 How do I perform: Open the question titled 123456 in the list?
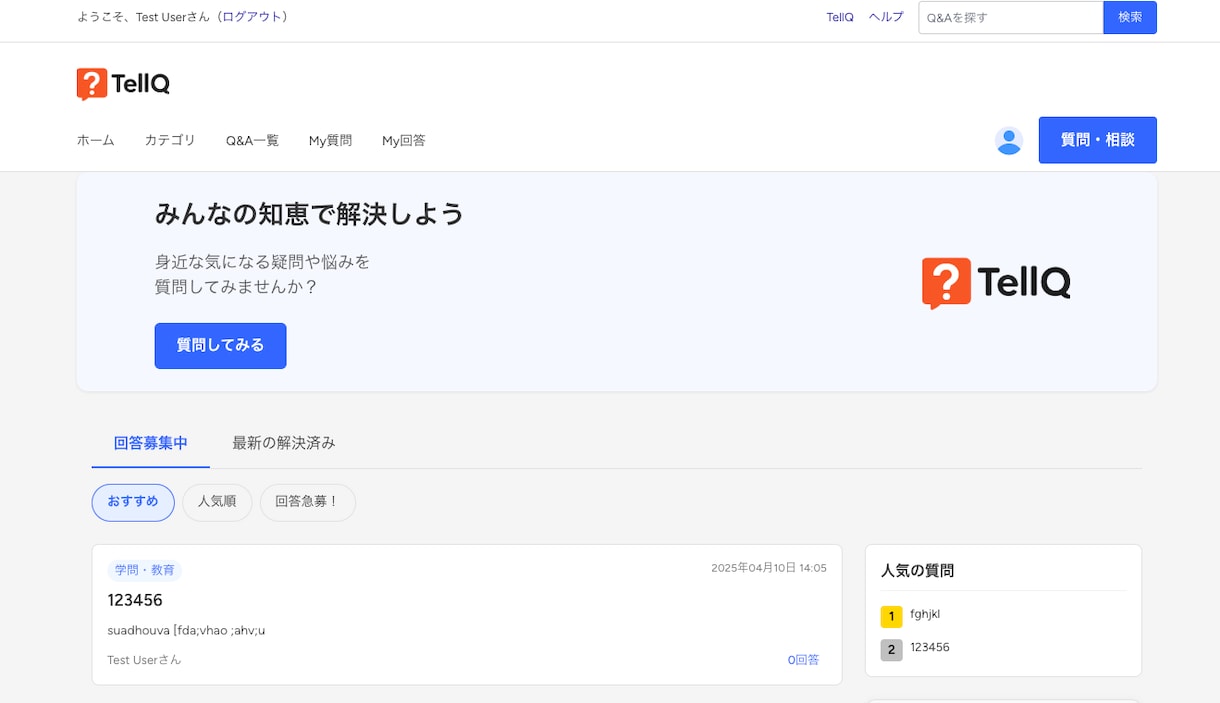(135, 600)
